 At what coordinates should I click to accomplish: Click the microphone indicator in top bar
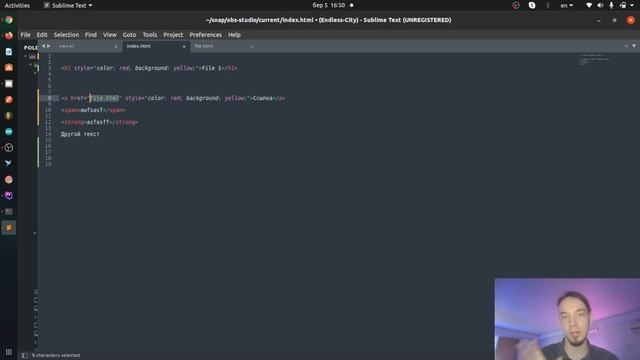pyautogui.click(x=611, y=5)
